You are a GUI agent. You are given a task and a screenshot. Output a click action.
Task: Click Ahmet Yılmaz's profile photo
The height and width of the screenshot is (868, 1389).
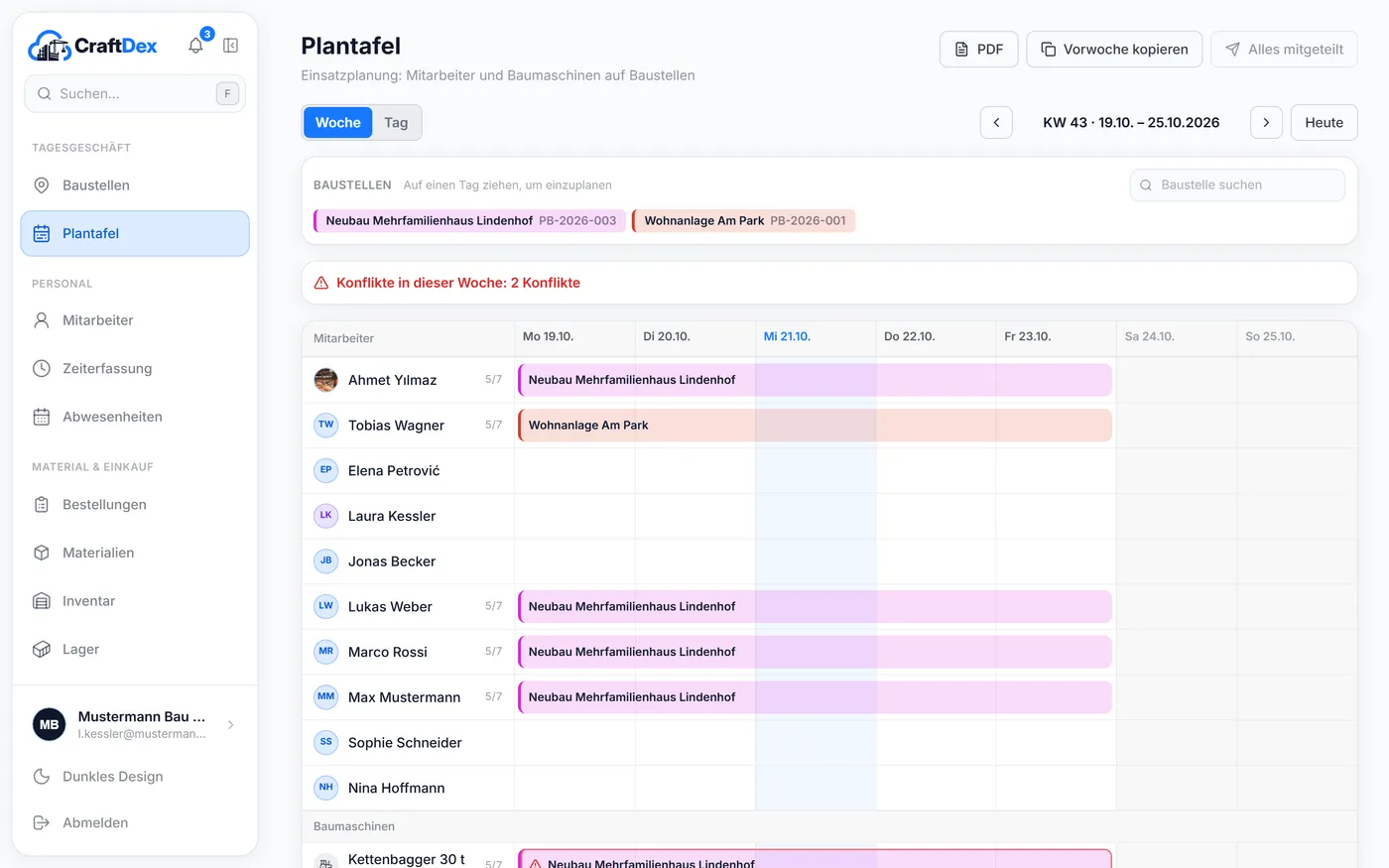click(x=325, y=380)
